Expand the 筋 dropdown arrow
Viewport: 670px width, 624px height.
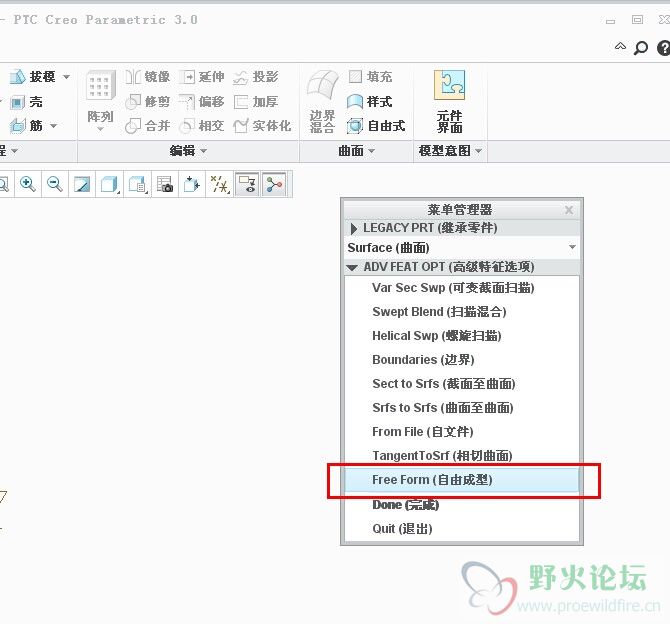pyautogui.click(x=53, y=126)
